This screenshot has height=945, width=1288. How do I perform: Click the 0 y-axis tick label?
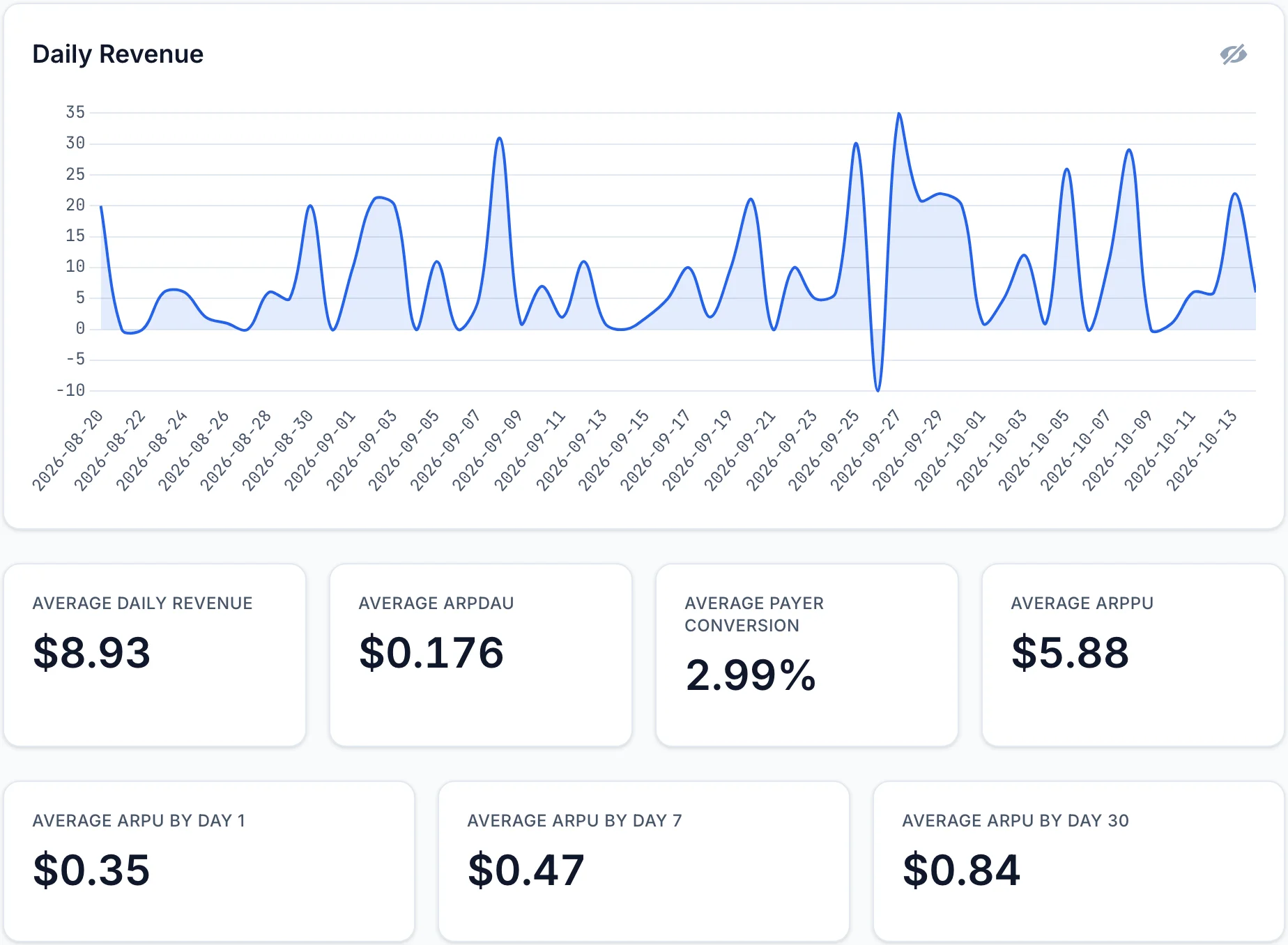(80, 328)
